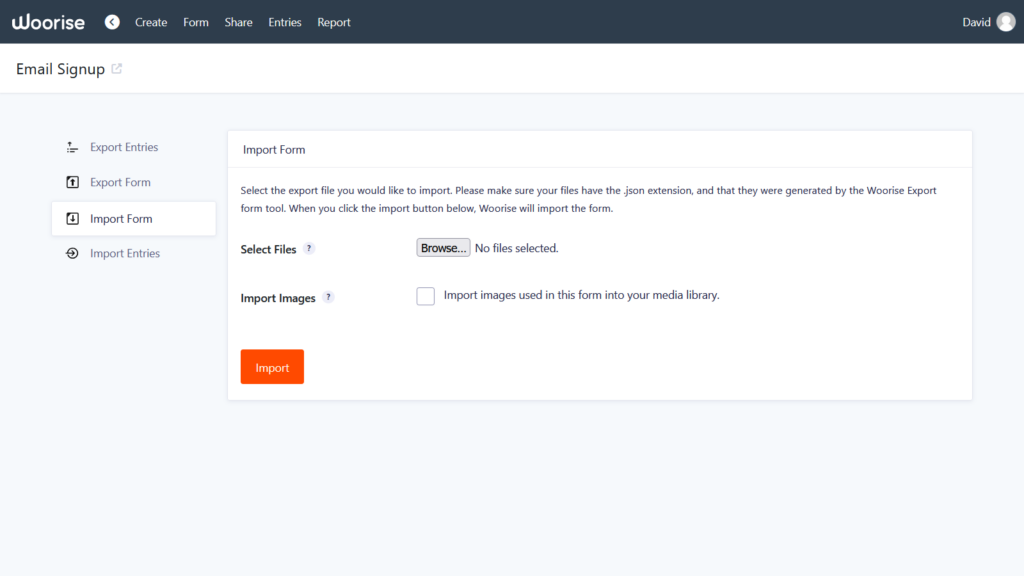1024x576 pixels.
Task: Open the Report menu
Action: click(334, 21)
